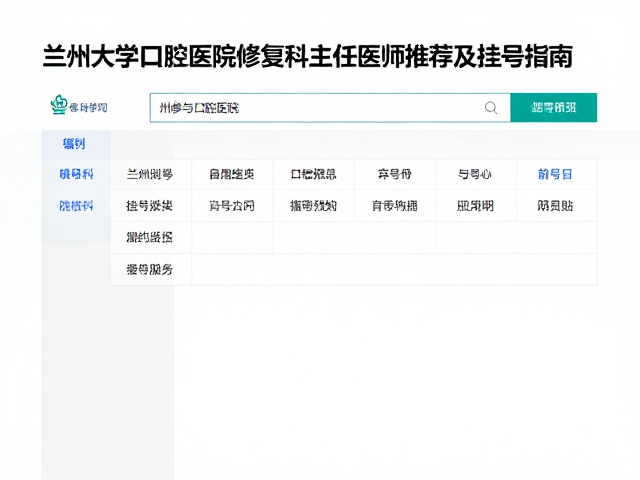Click the lone cell in row below 挂号 cell
The image size is (640, 480).
[150, 237]
